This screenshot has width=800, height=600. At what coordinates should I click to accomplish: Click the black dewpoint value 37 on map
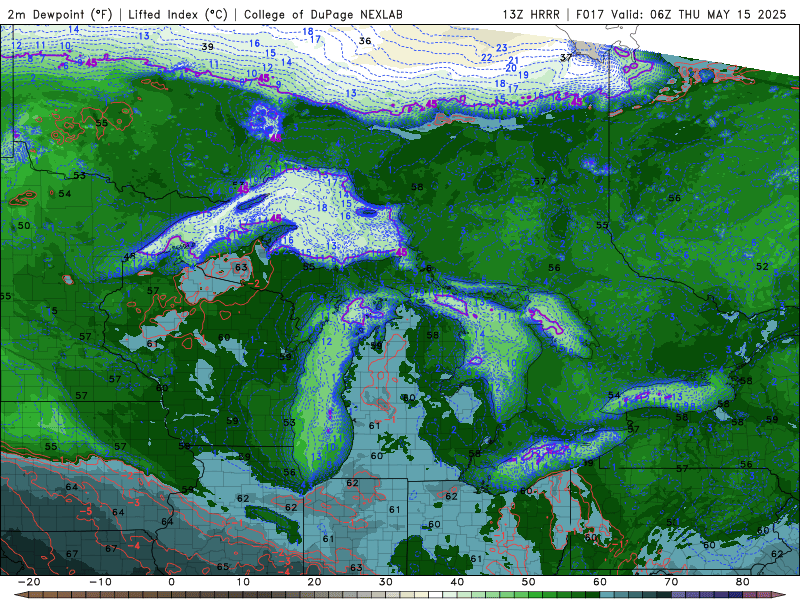point(566,58)
